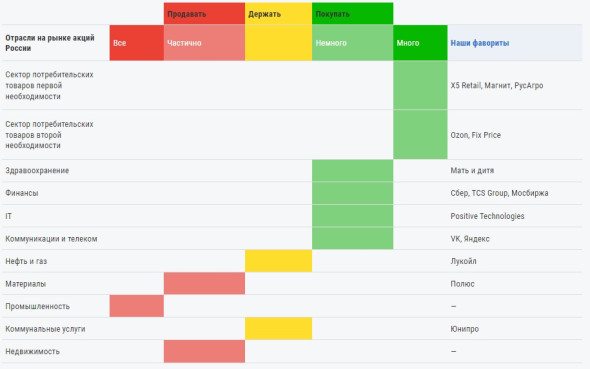The width and height of the screenshot is (590, 369).
Task: Select row 'Сектор потребительских товаров первой необходимости'
Action: point(292,85)
